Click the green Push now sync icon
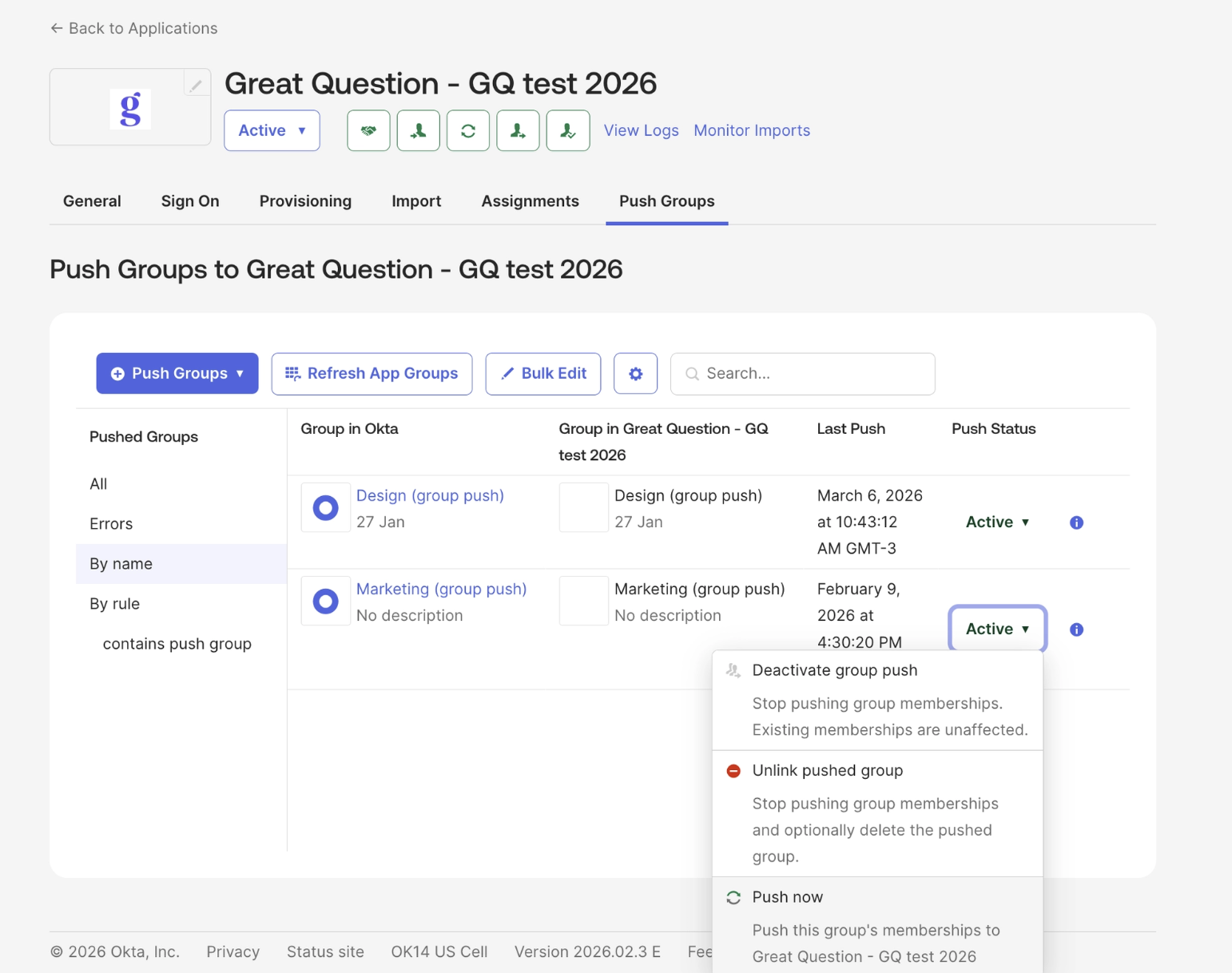This screenshot has width=1232, height=973. point(733,898)
